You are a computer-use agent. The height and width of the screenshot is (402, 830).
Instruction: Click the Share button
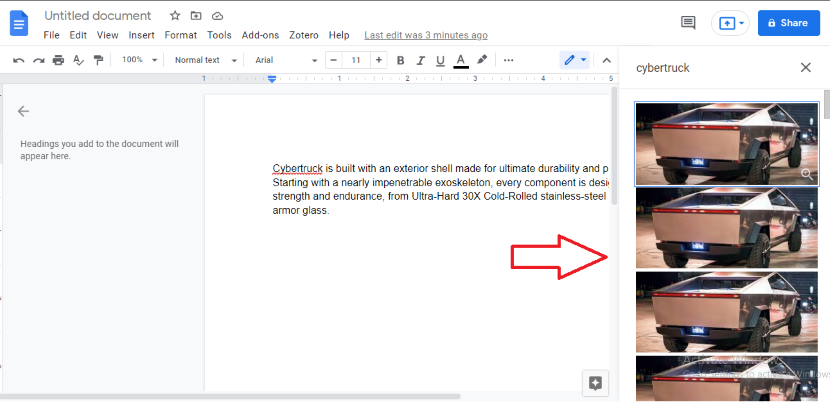[789, 23]
